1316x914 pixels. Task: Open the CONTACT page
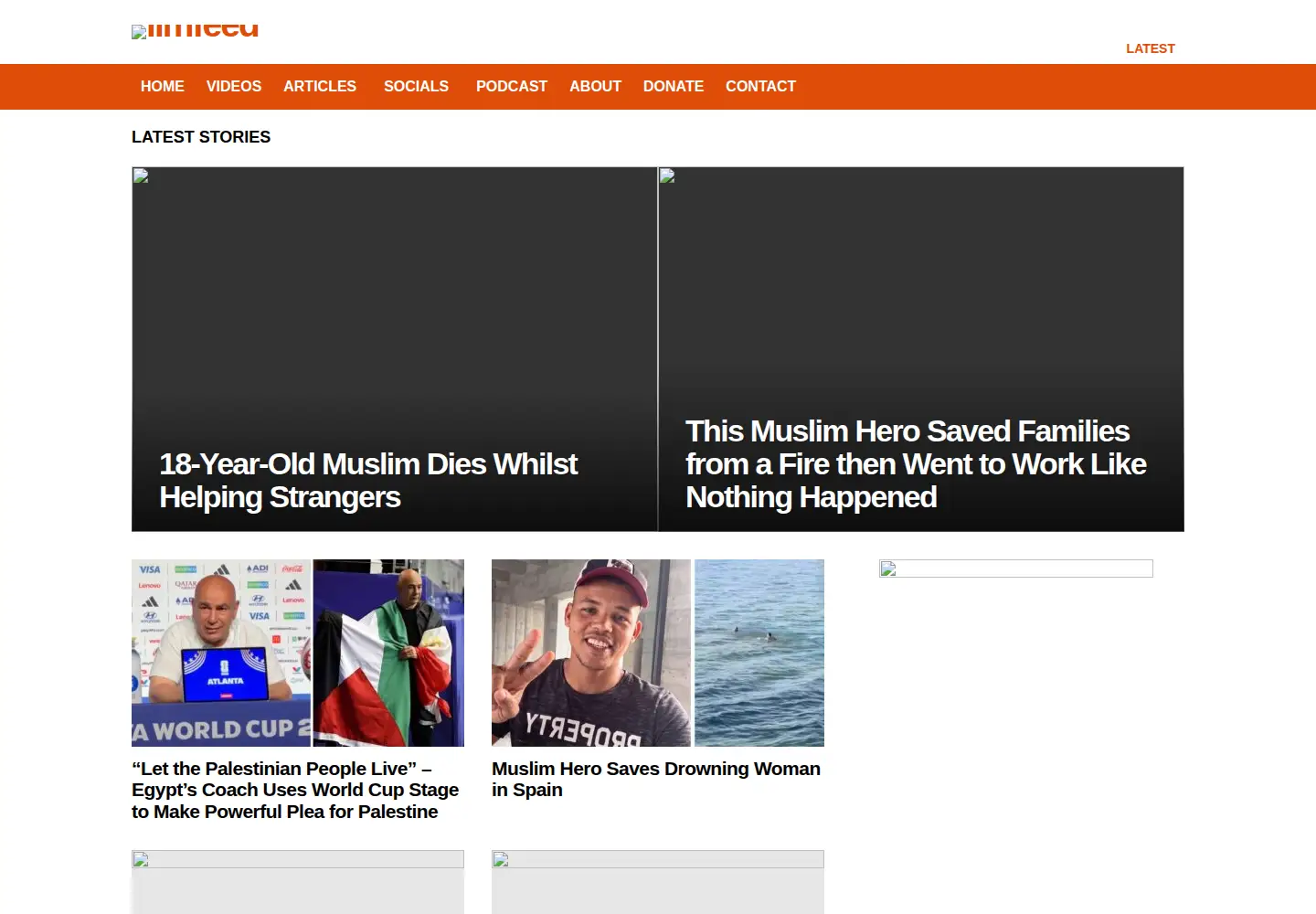coord(760,86)
